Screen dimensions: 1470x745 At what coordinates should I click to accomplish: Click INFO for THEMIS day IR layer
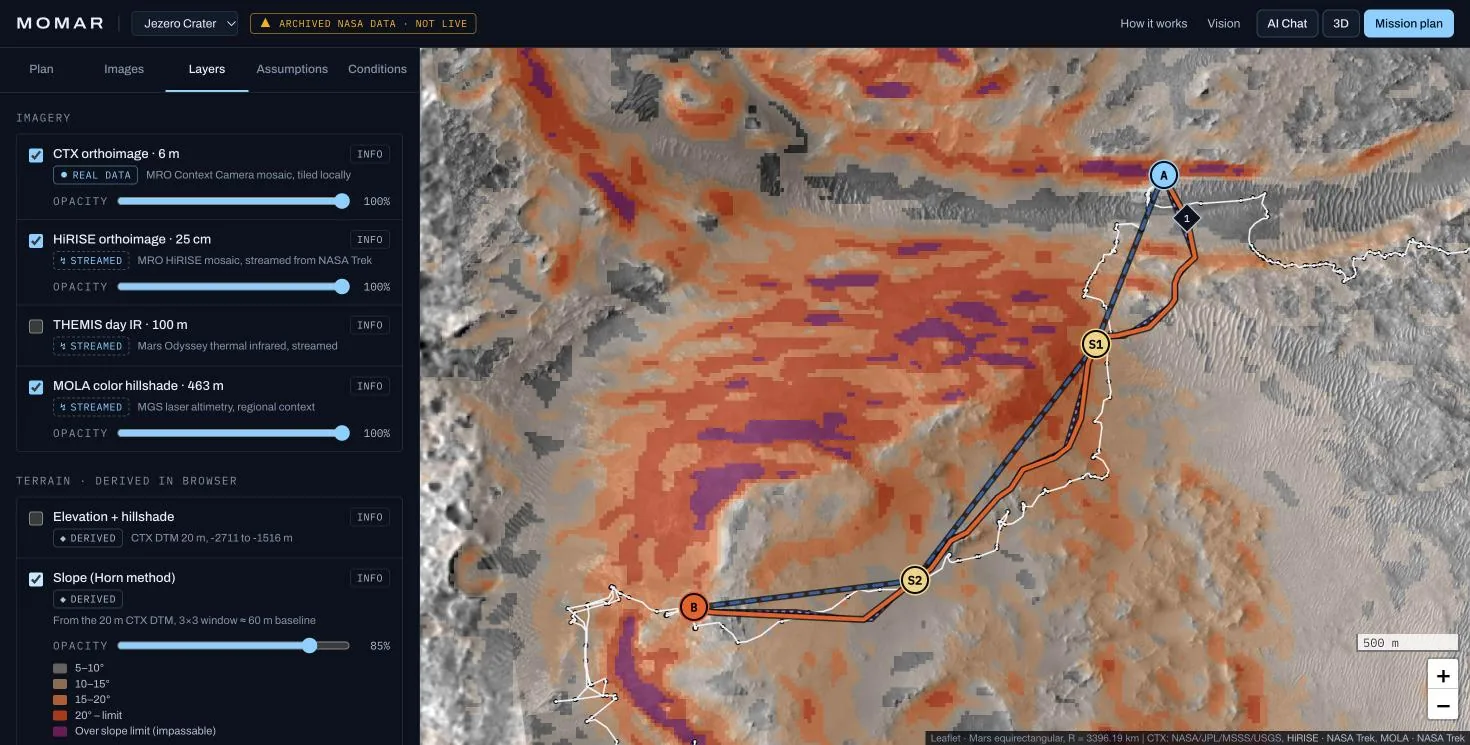(370, 325)
